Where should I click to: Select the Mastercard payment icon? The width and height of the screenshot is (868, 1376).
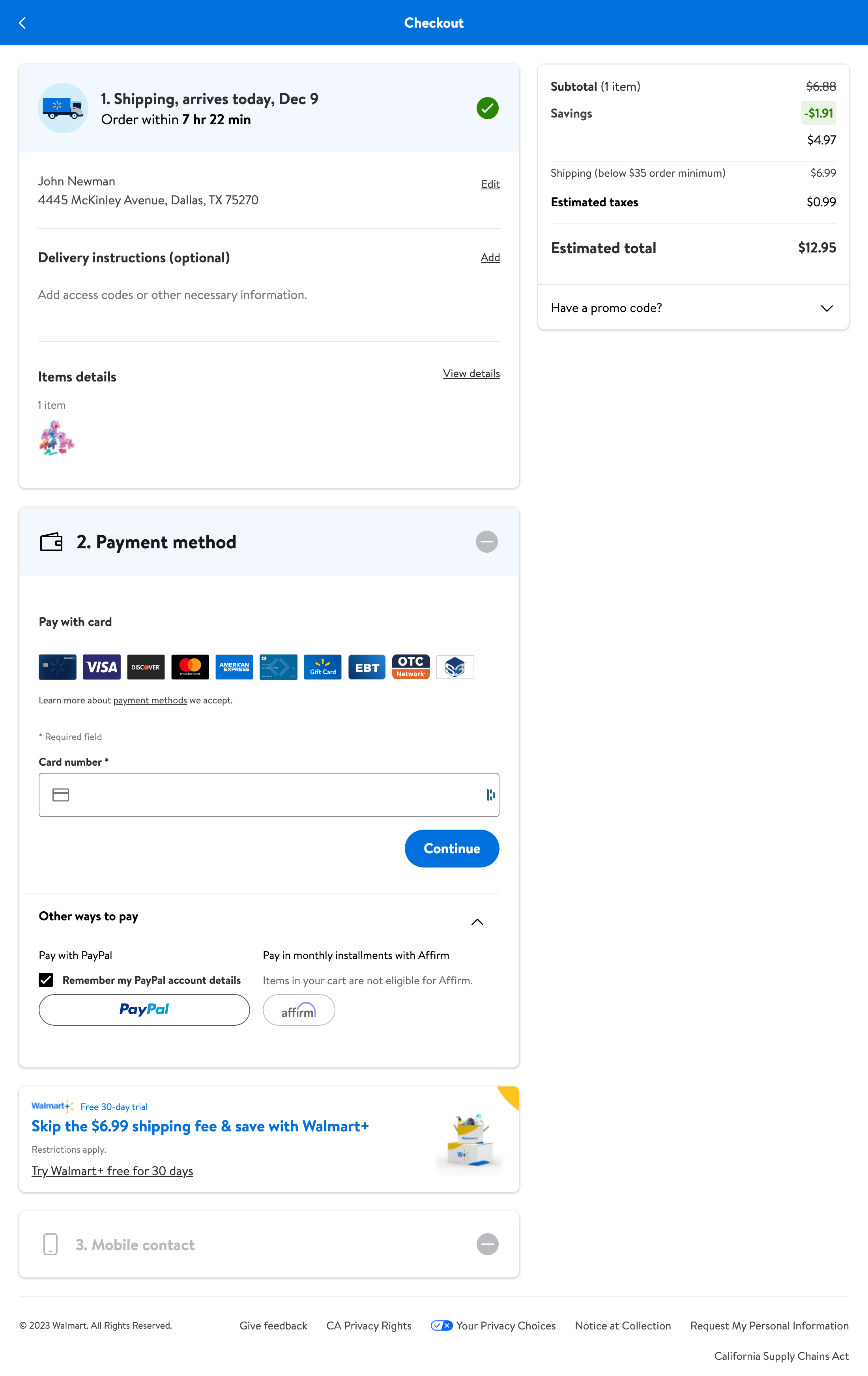point(190,666)
